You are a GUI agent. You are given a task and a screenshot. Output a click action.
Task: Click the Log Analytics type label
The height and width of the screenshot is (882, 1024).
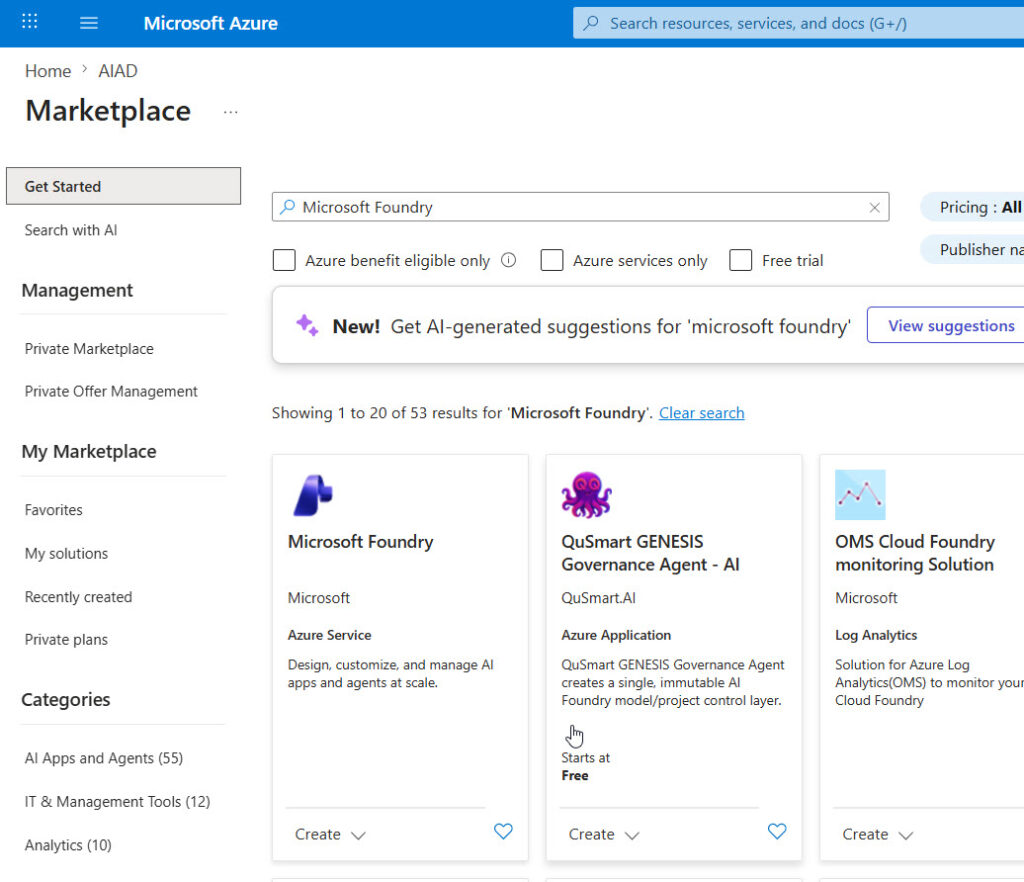(x=876, y=635)
